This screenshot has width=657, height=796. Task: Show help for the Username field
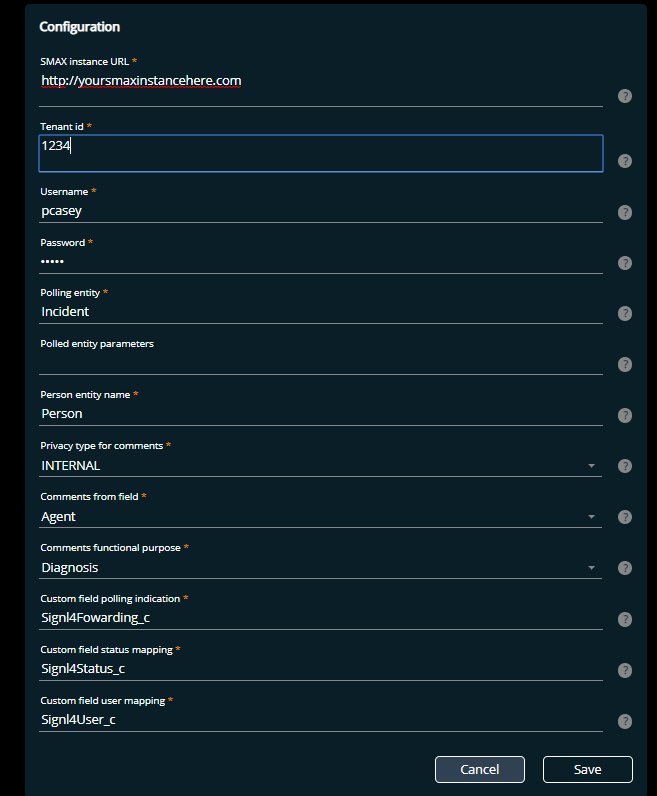tap(625, 212)
